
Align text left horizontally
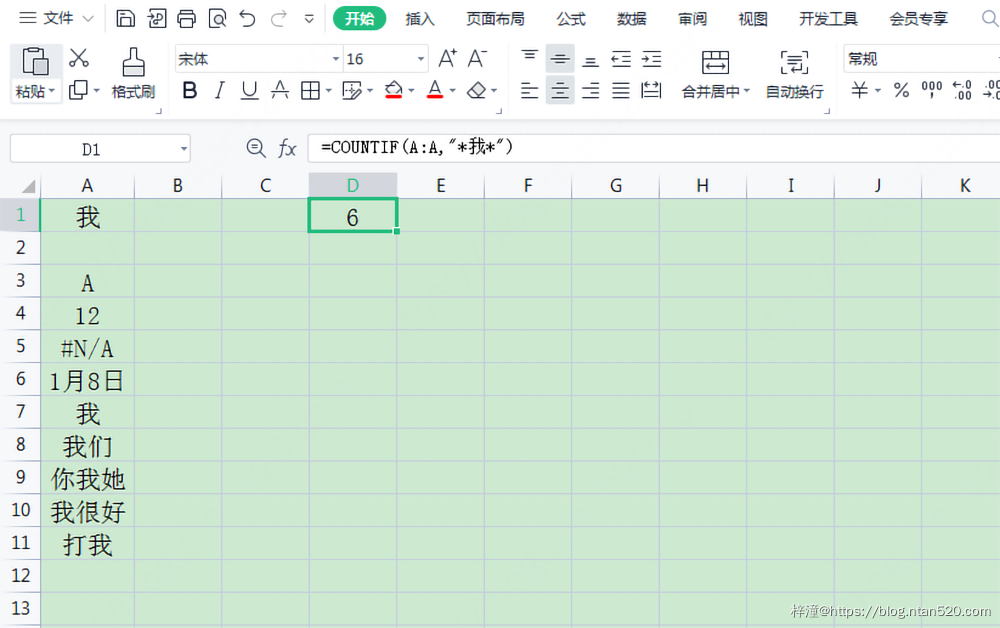[529, 91]
